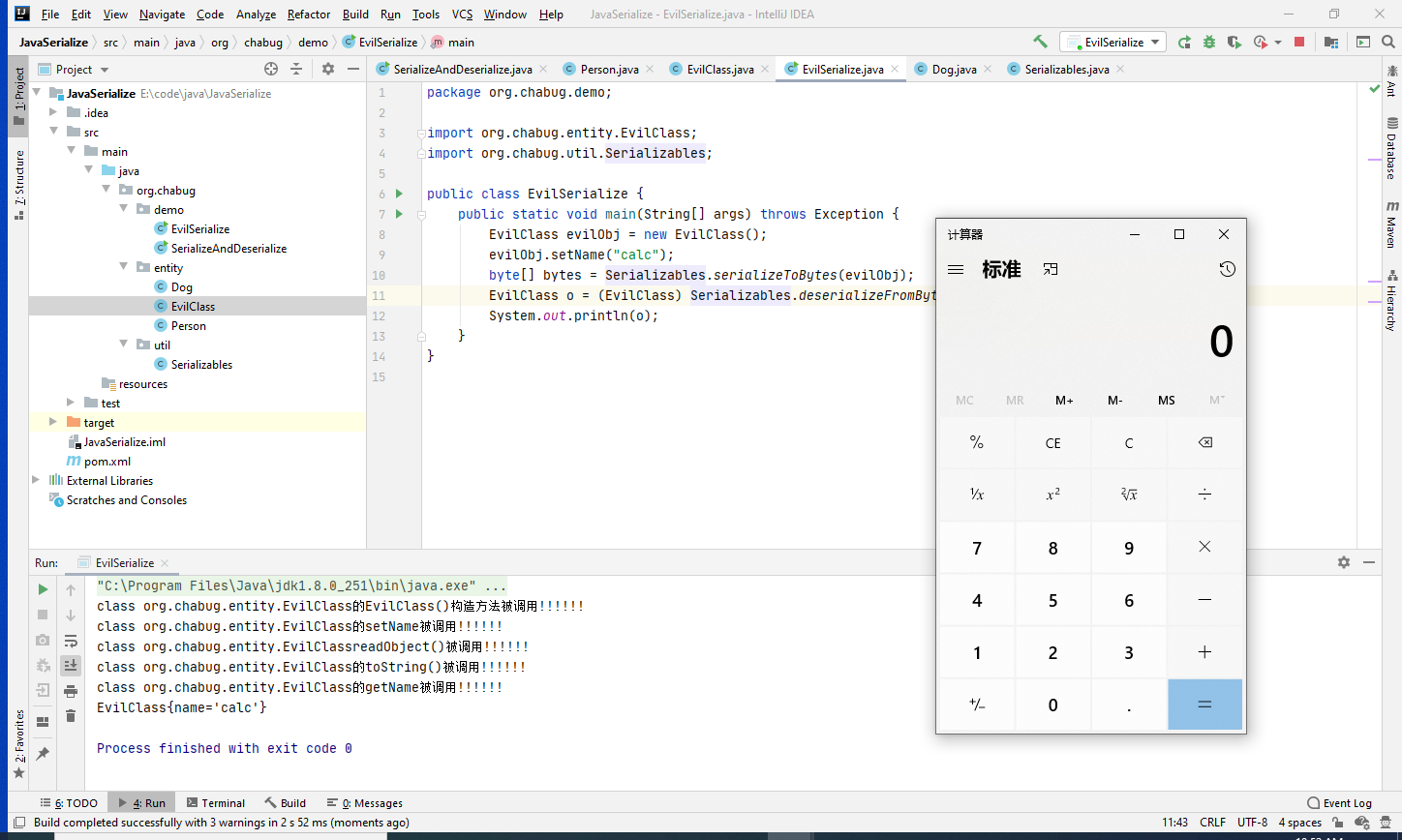Collapse the demo package node
Image resolution: width=1402 pixels, height=840 pixels.
[124, 210]
